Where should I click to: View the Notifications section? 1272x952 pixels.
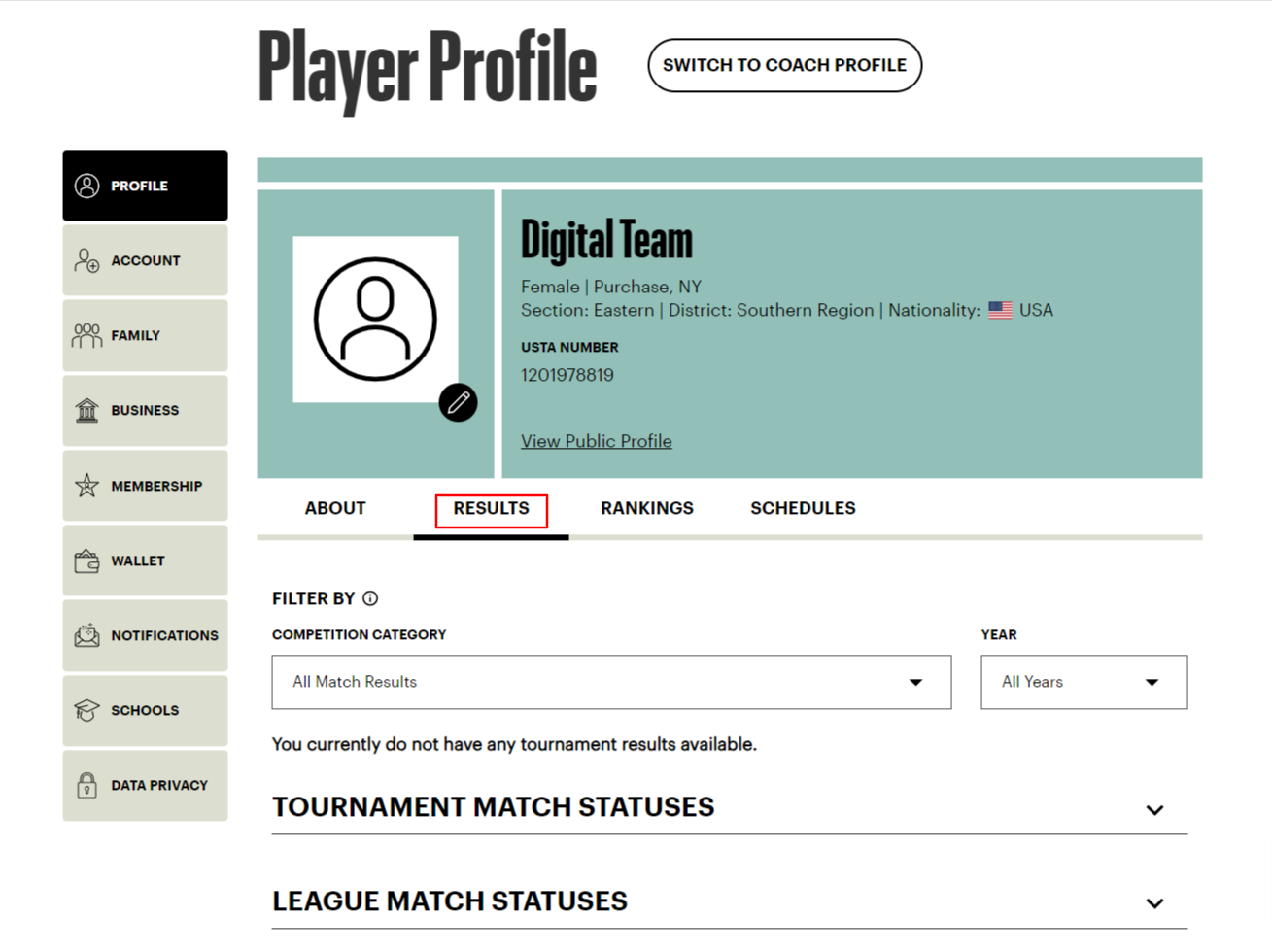(x=146, y=635)
